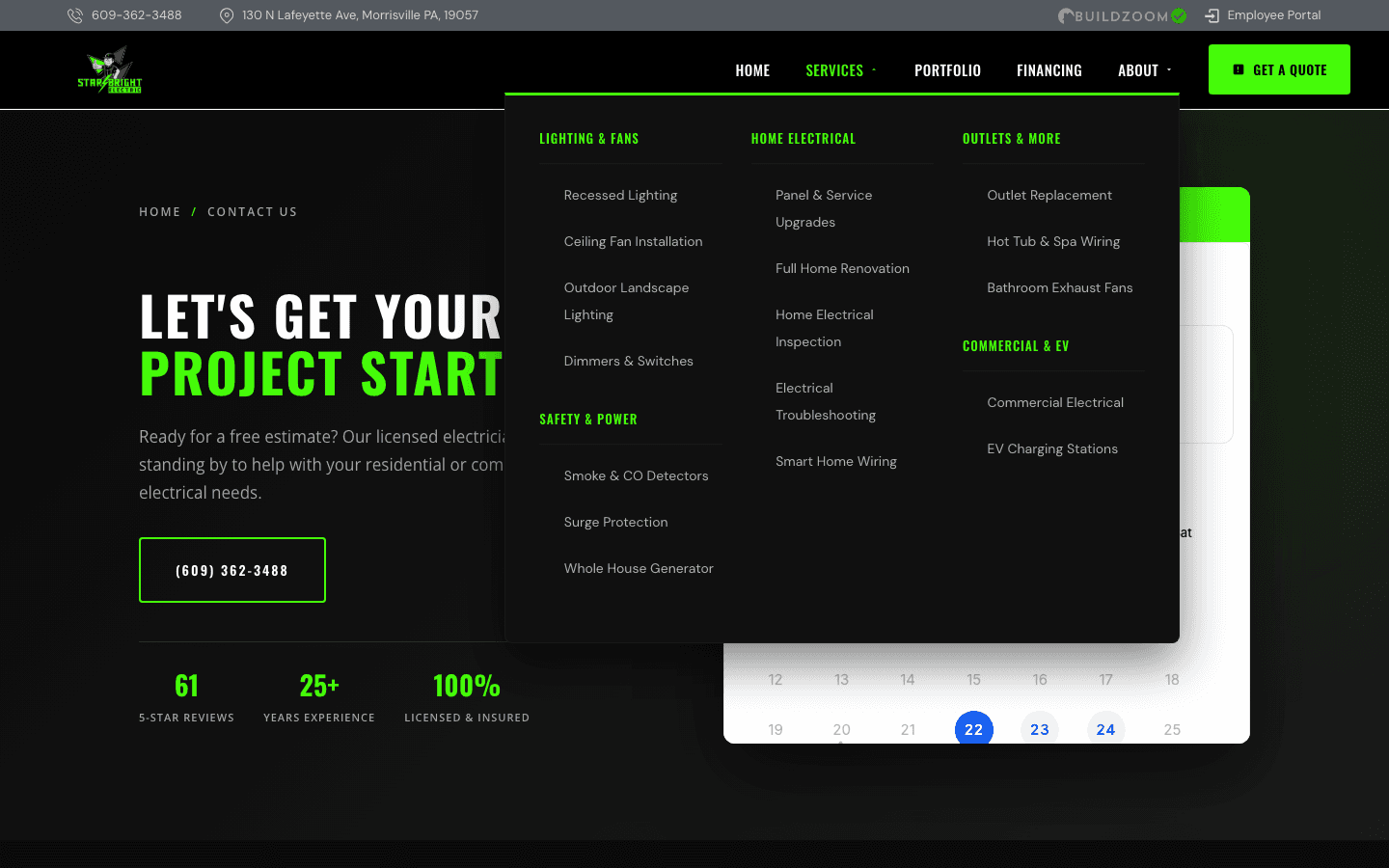Click the green verified checkmark next to BuildZoom
The height and width of the screenshot is (868, 1389).
tap(1179, 14)
